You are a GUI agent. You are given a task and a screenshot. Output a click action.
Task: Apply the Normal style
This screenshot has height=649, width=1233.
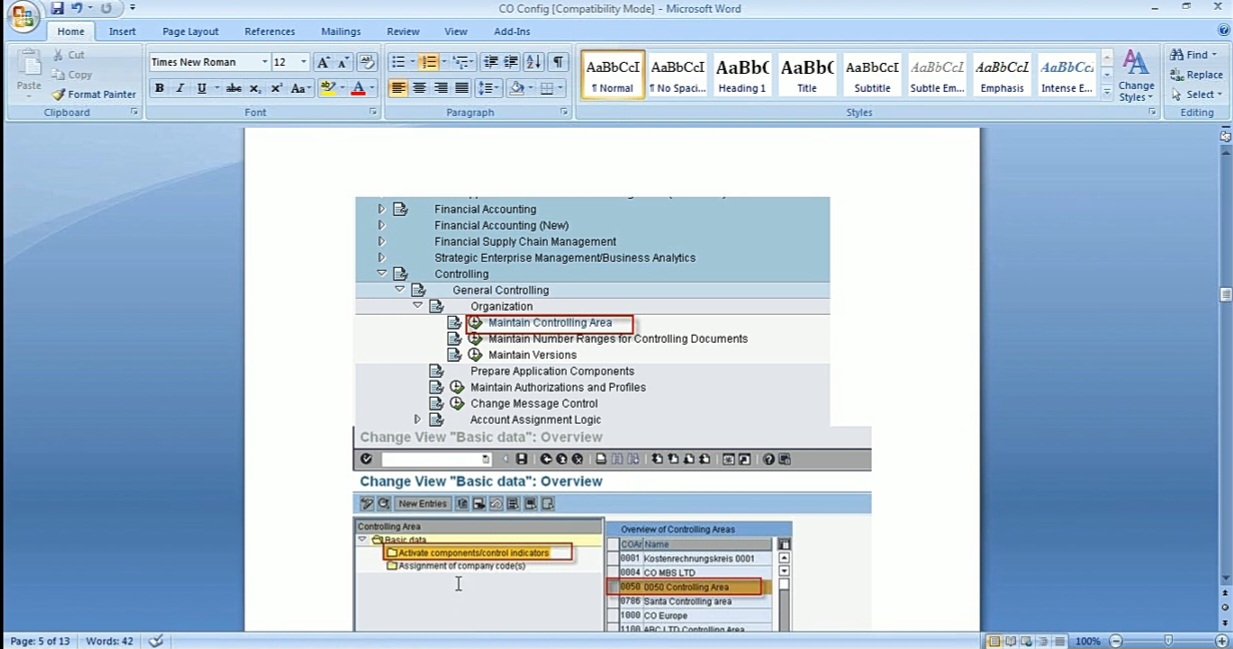click(612, 75)
